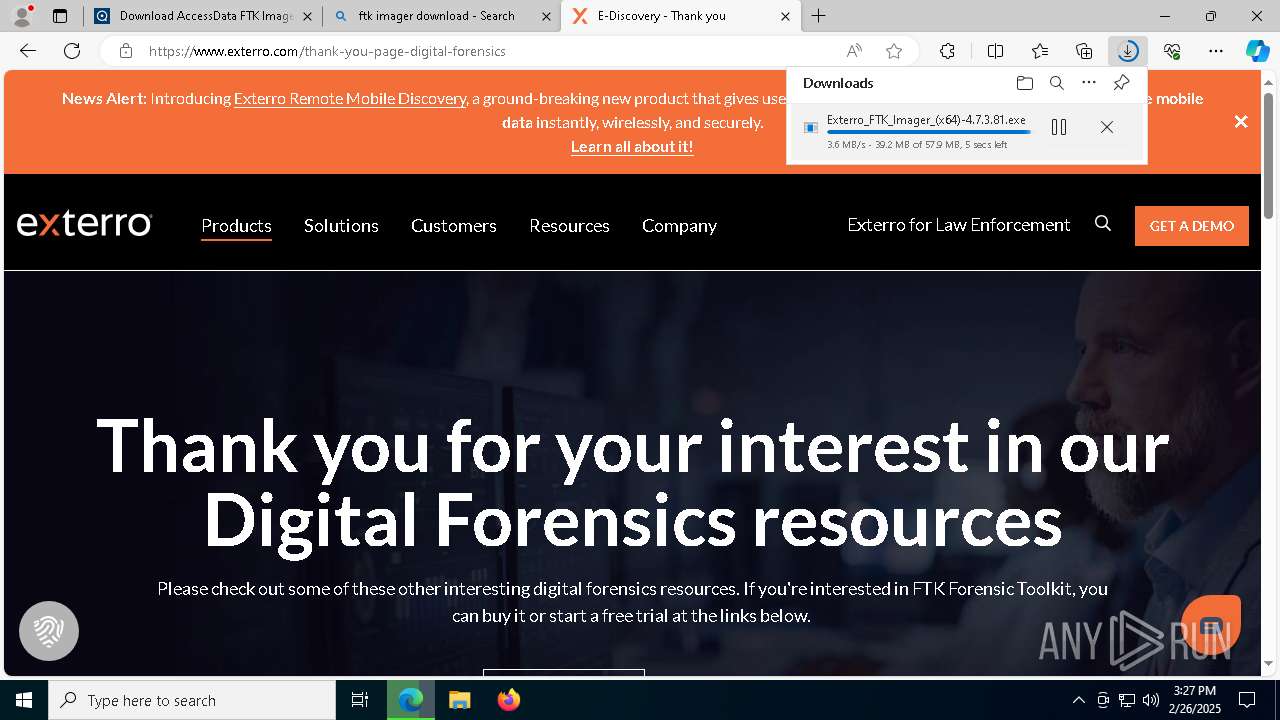1280x720 pixels.
Task: Toggle split screen view
Action: [x=995, y=51]
